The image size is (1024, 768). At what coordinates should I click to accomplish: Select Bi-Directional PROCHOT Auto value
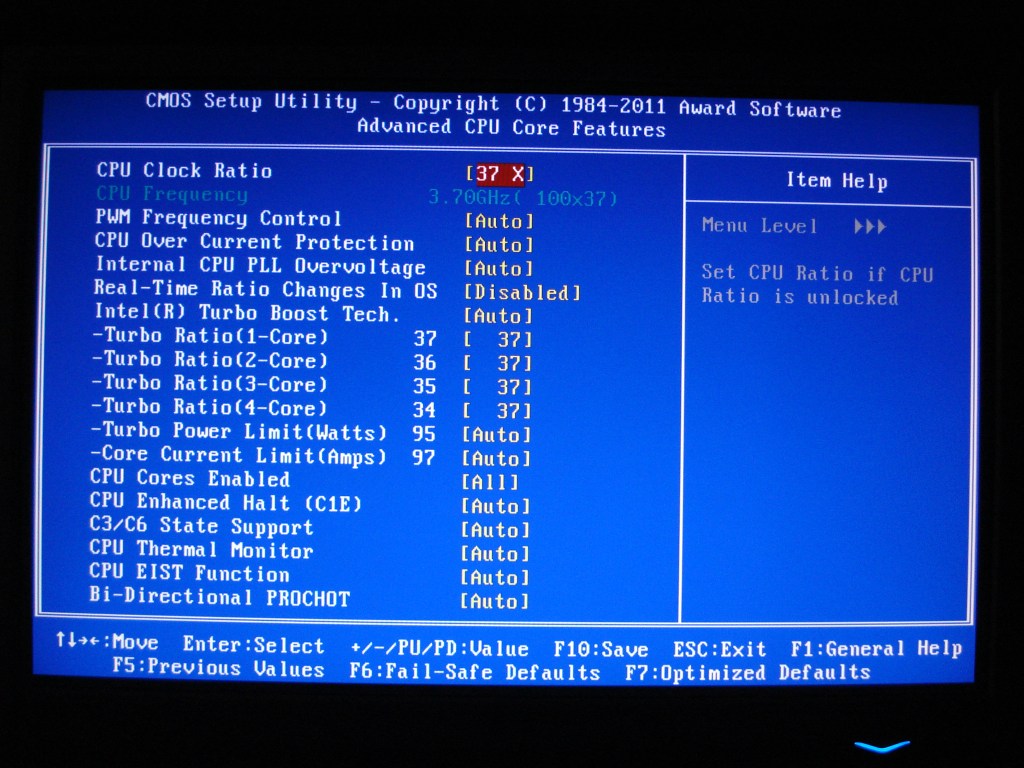[x=494, y=602]
